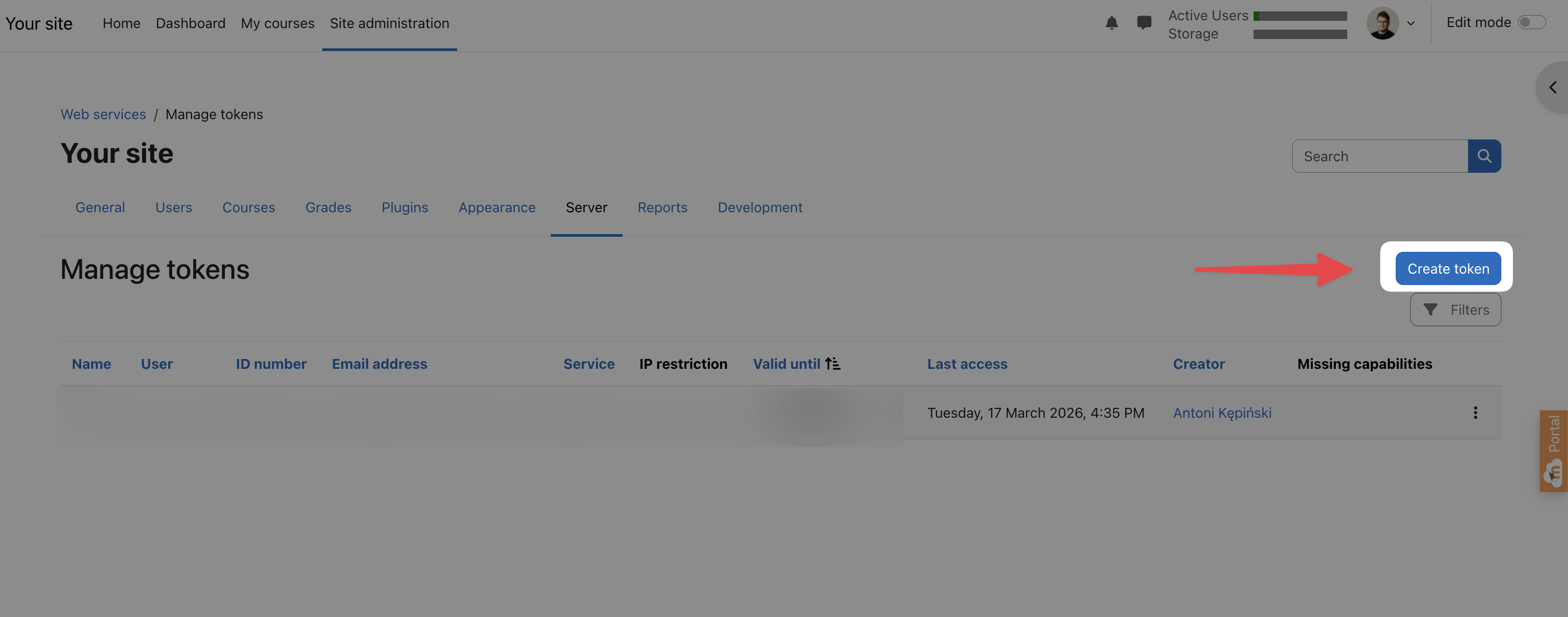Open the token row three-dot actions menu
Image resolution: width=1568 pixels, height=617 pixels.
coord(1475,413)
